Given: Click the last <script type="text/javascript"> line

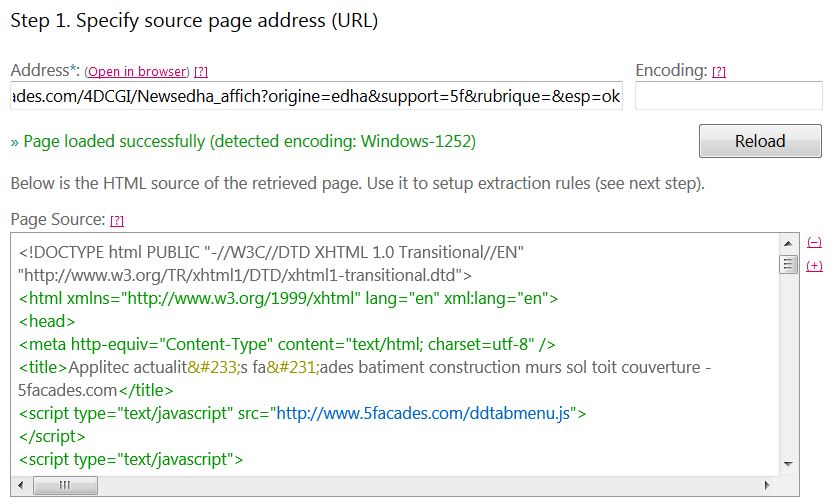Looking at the screenshot, I should pyautogui.click(x=131, y=459).
